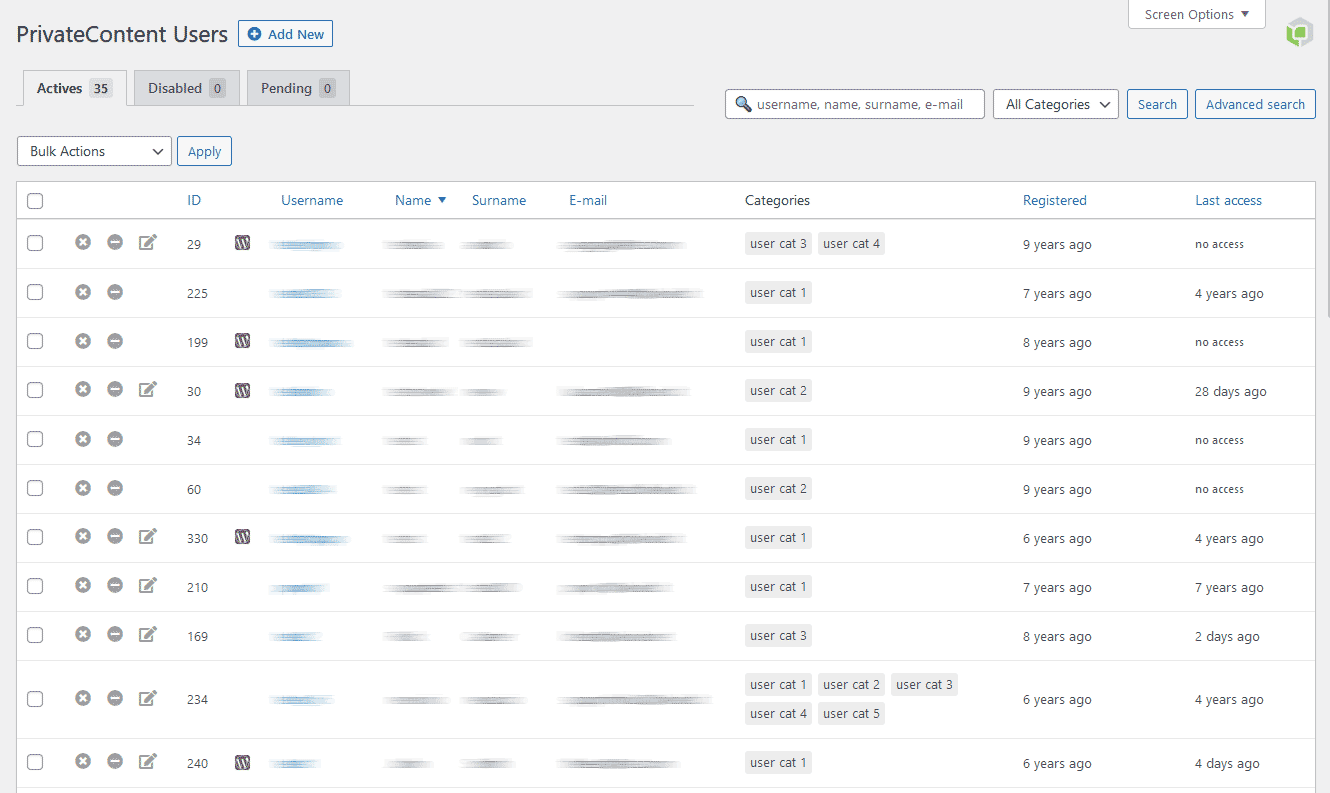Click the 'user cat 2' tag in row 60

pyautogui.click(x=778, y=488)
